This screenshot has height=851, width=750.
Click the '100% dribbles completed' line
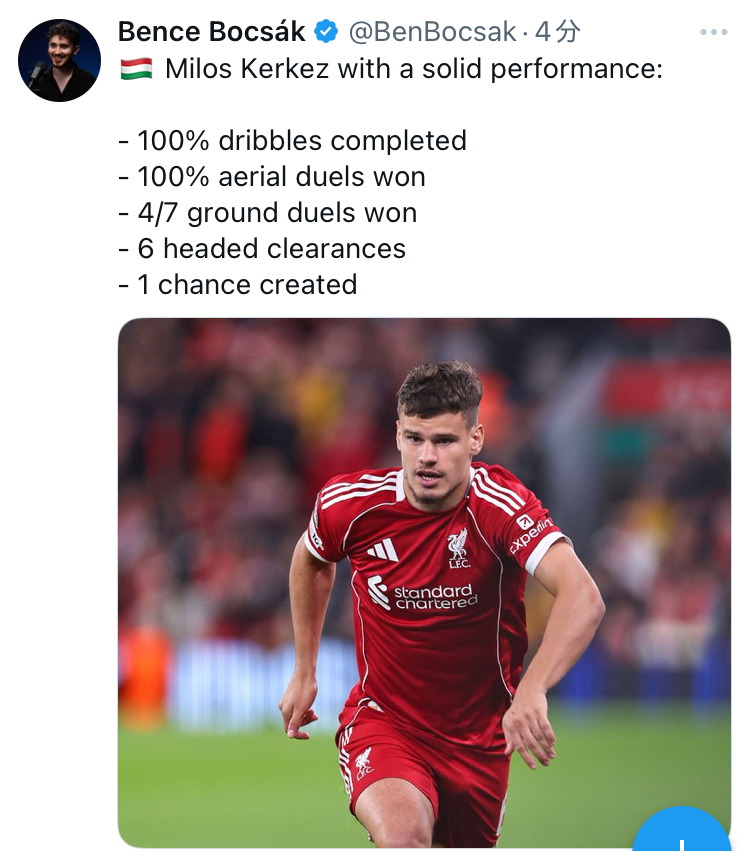pyautogui.click(x=292, y=140)
